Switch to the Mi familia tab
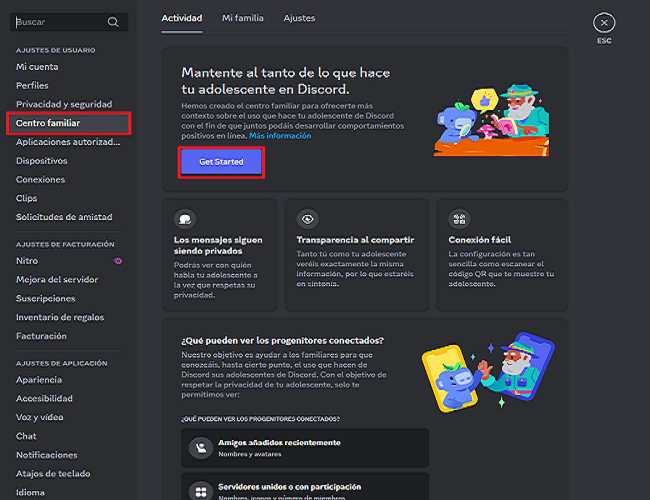650x500 pixels. coord(242,18)
